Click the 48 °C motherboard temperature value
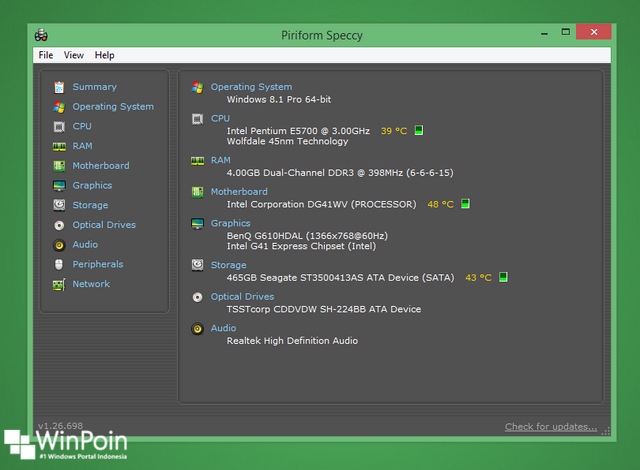This screenshot has height=470, width=640. (440, 204)
